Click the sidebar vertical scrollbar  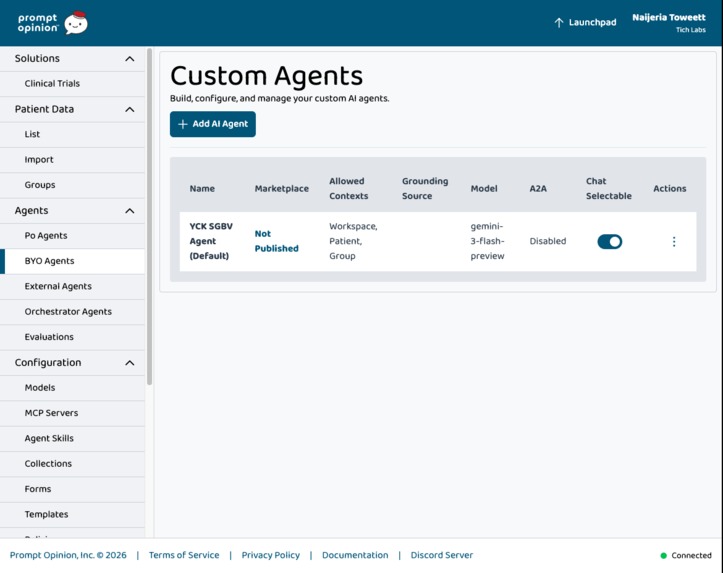tap(149, 217)
